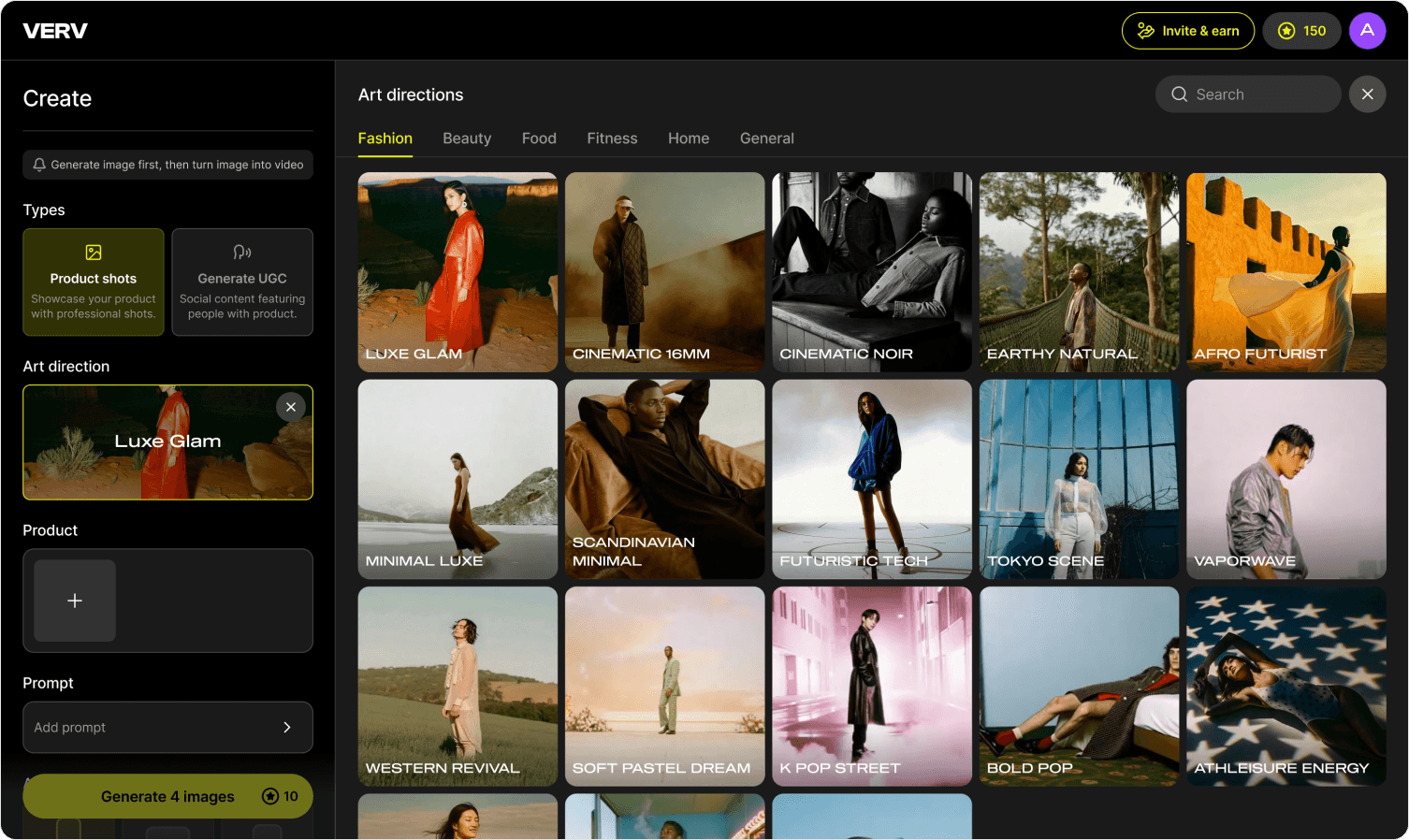Switch to the Beauty tab
The width and height of the screenshot is (1409, 840).
pos(467,138)
